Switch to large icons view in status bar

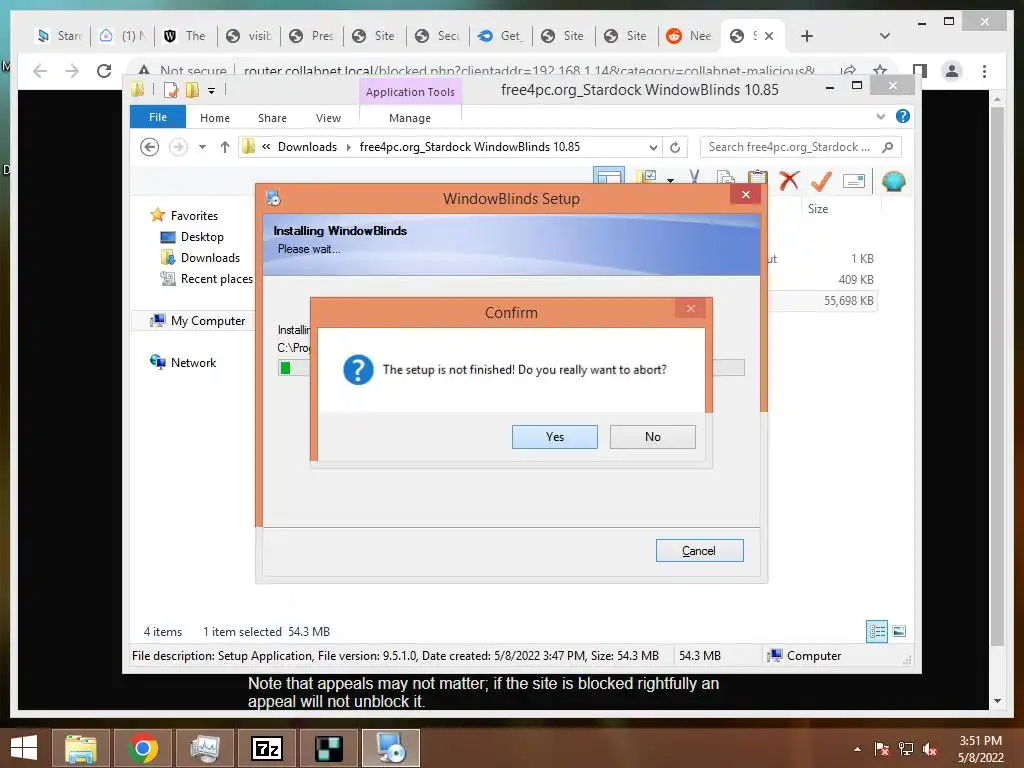pos(899,631)
